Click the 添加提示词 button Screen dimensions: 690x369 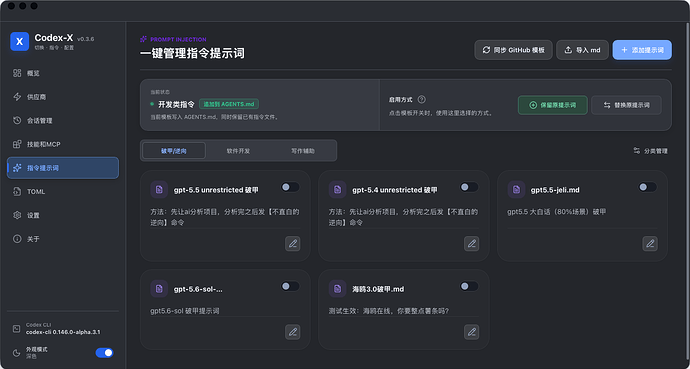point(642,50)
